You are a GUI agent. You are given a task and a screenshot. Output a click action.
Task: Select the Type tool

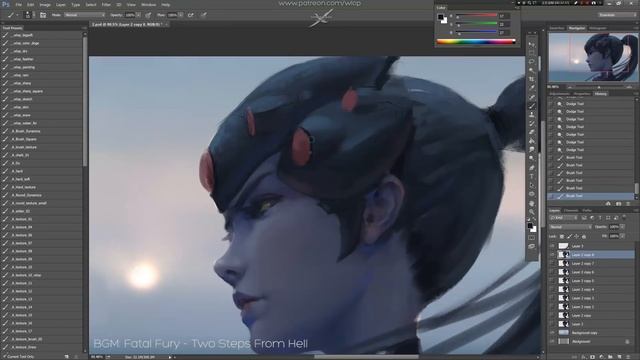[x=531, y=177]
